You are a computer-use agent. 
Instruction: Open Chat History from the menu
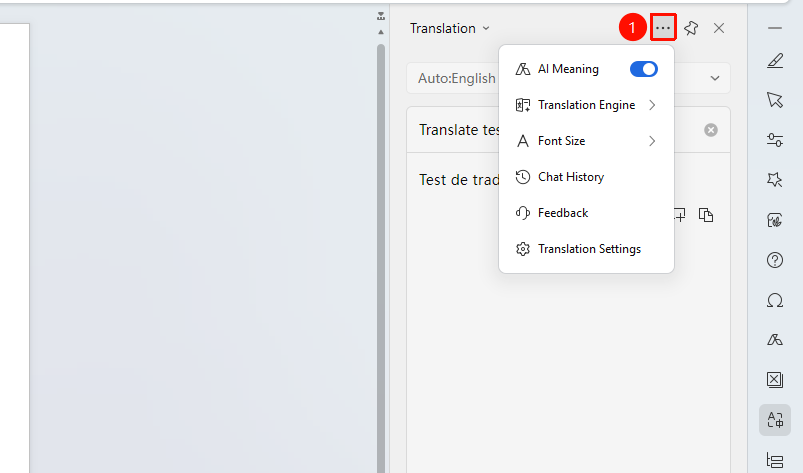[586, 177]
